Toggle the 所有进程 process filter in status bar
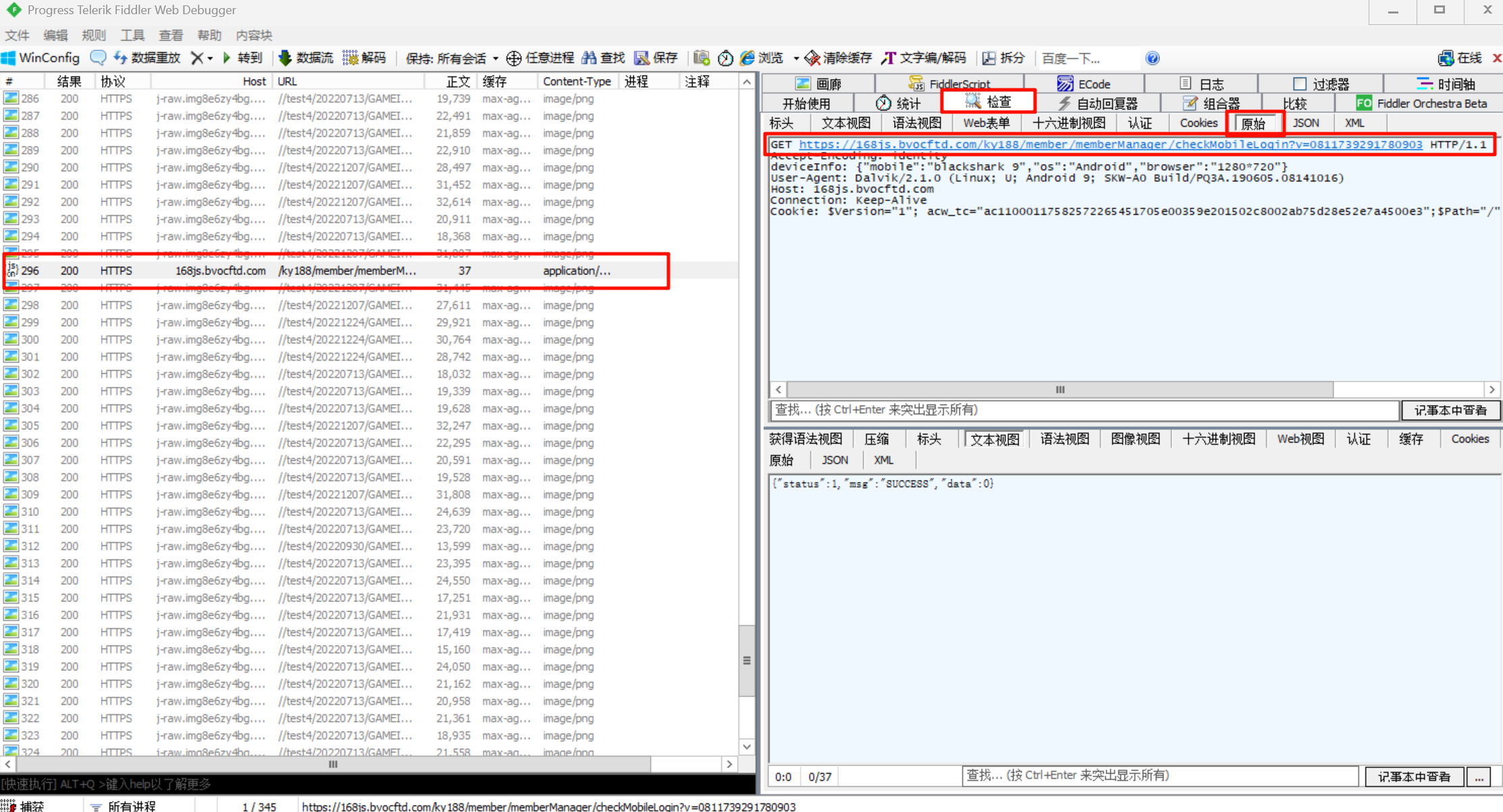This screenshot has width=1503, height=812. pyautogui.click(x=125, y=806)
